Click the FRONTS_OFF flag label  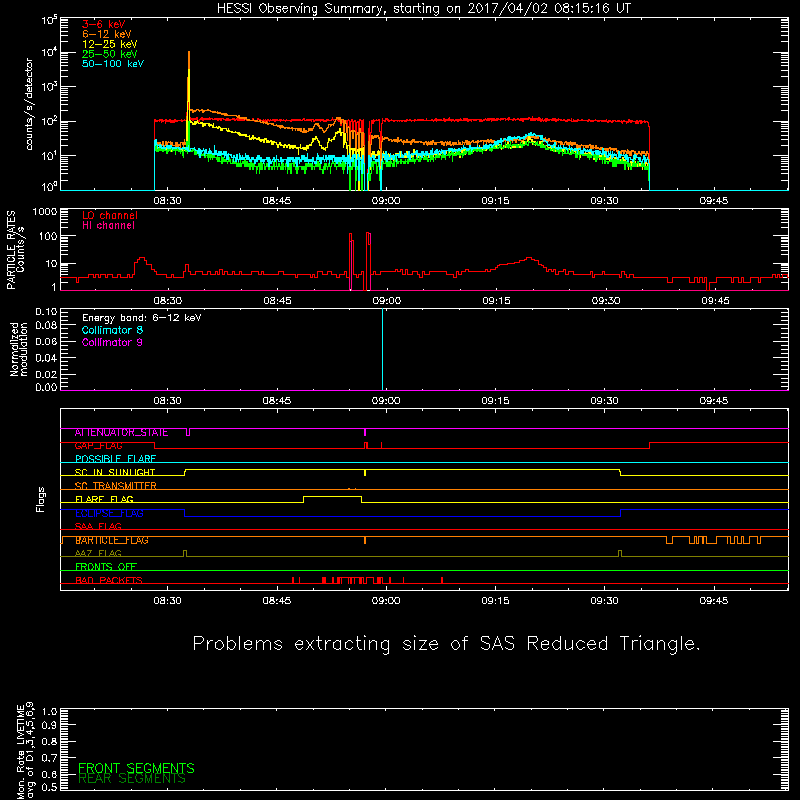tap(106, 567)
